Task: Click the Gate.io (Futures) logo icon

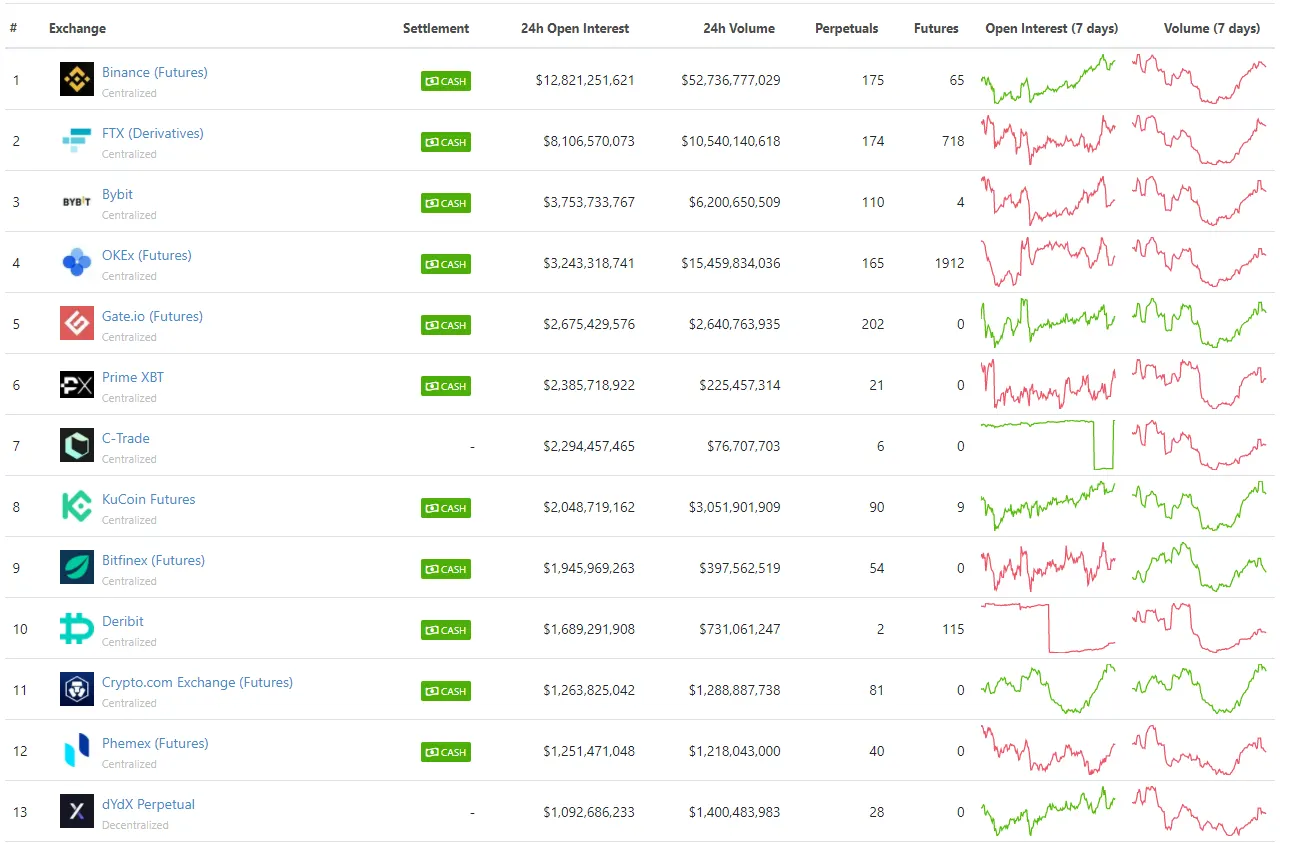Action: click(77, 324)
